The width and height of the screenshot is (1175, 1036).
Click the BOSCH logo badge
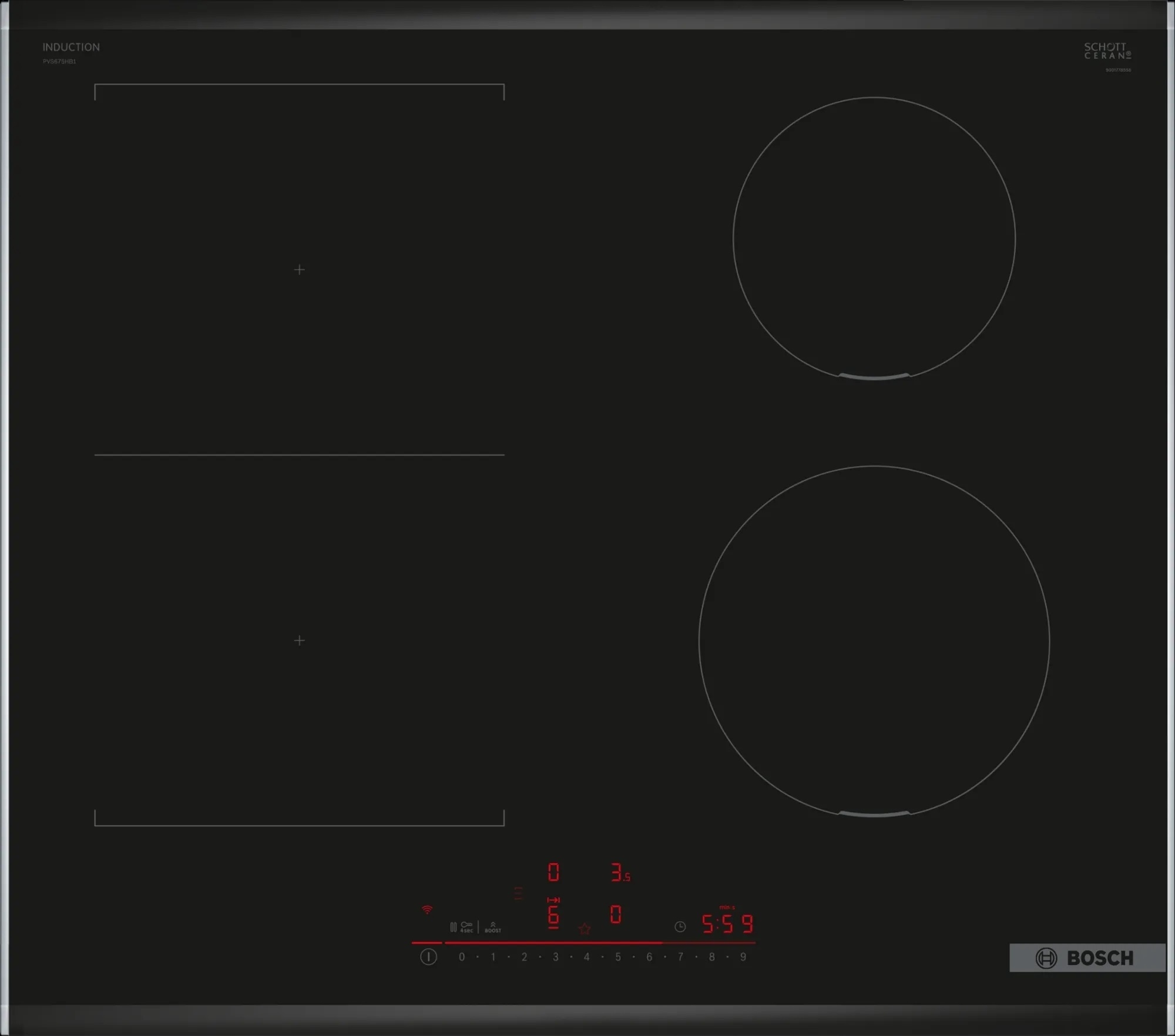click(x=1086, y=958)
